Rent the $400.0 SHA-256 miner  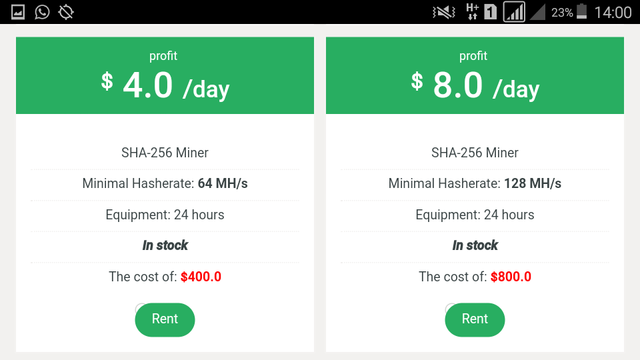point(165,320)
